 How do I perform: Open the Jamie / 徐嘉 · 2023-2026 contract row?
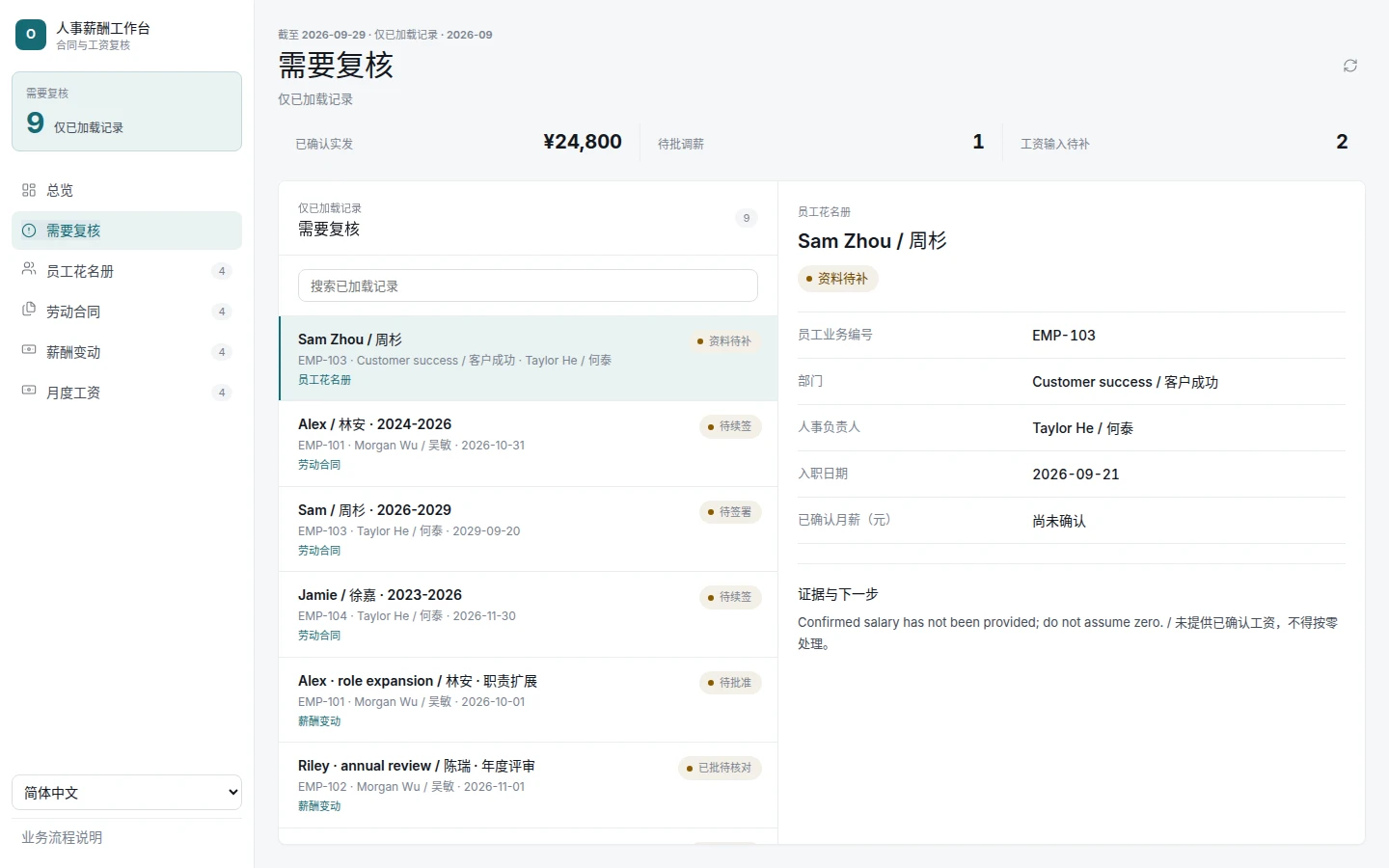(528, 614)
